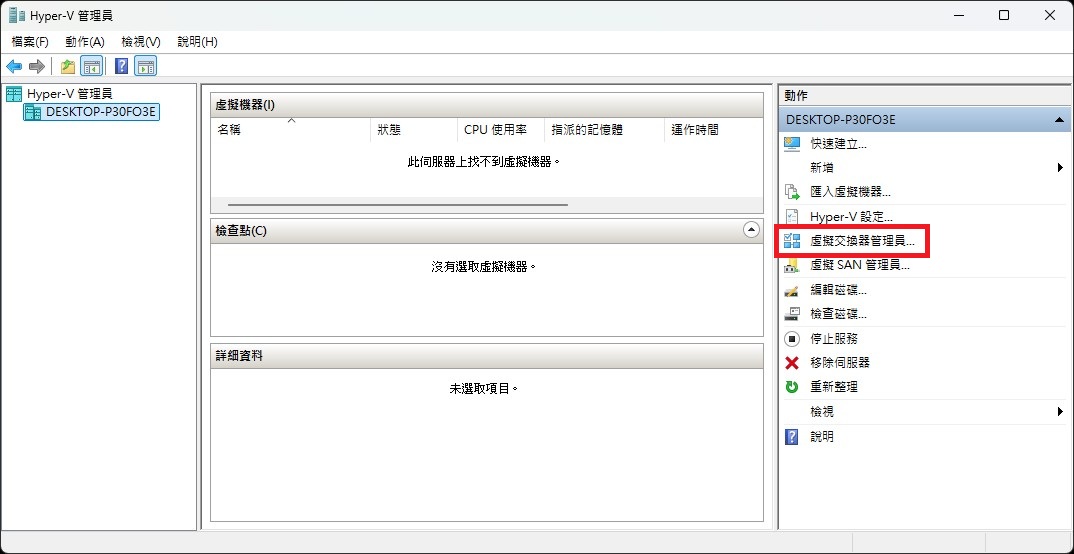Click the 未選取項目 message

484,388
